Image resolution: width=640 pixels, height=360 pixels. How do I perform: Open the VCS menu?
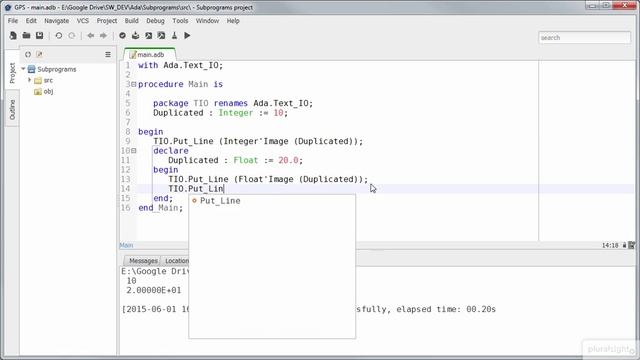[83, 20]
